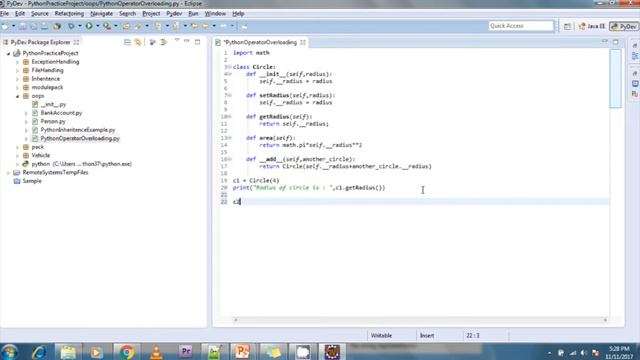Open the Refactoring menu
Viewport: 640px width, 360px height.
(69, 13)
